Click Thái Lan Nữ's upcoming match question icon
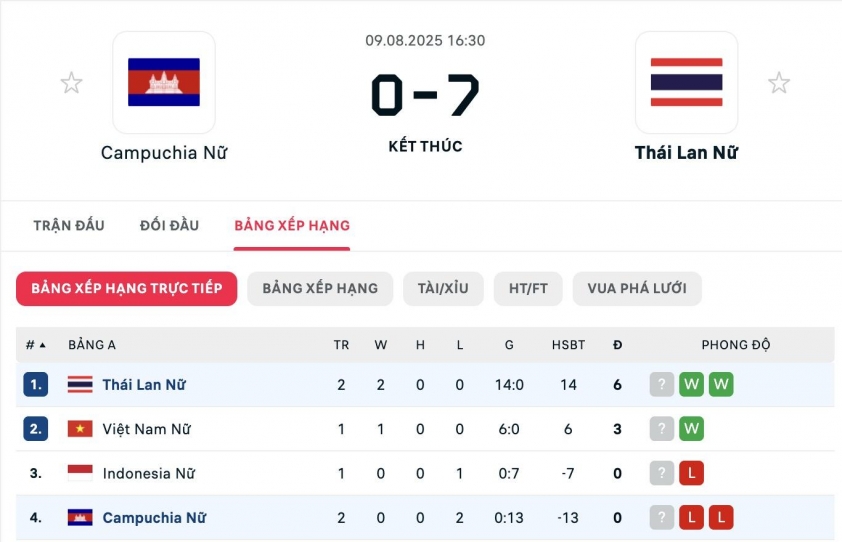The width and height of the screenshot is (842, 542). [x=661, y=385]
